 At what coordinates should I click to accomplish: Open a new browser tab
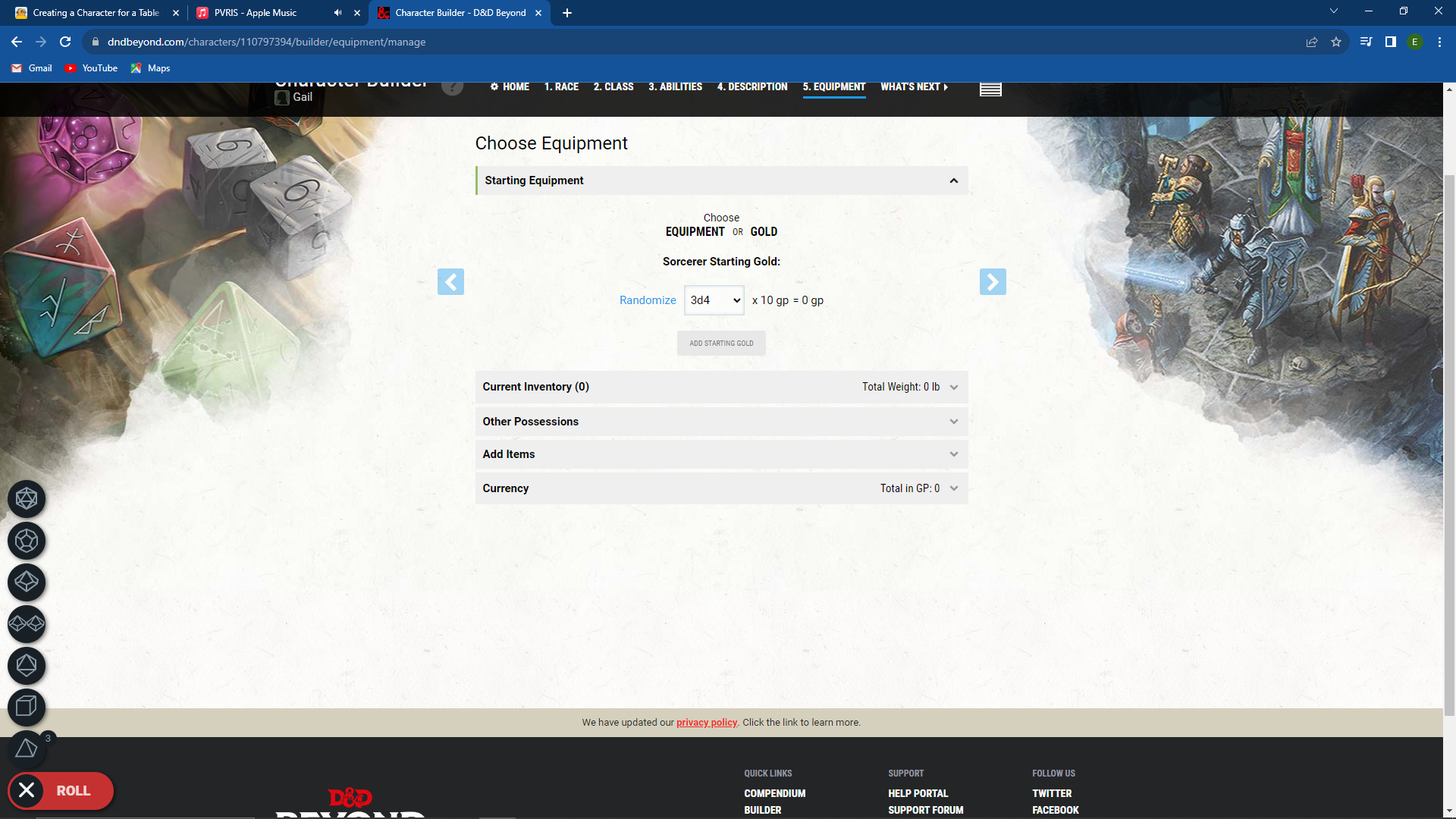pos(567,13)
